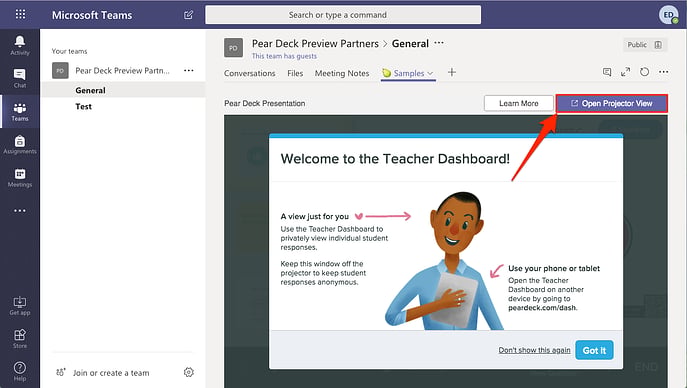
Task: Open more options for Pear Deck team
Action: pos(189,71)
